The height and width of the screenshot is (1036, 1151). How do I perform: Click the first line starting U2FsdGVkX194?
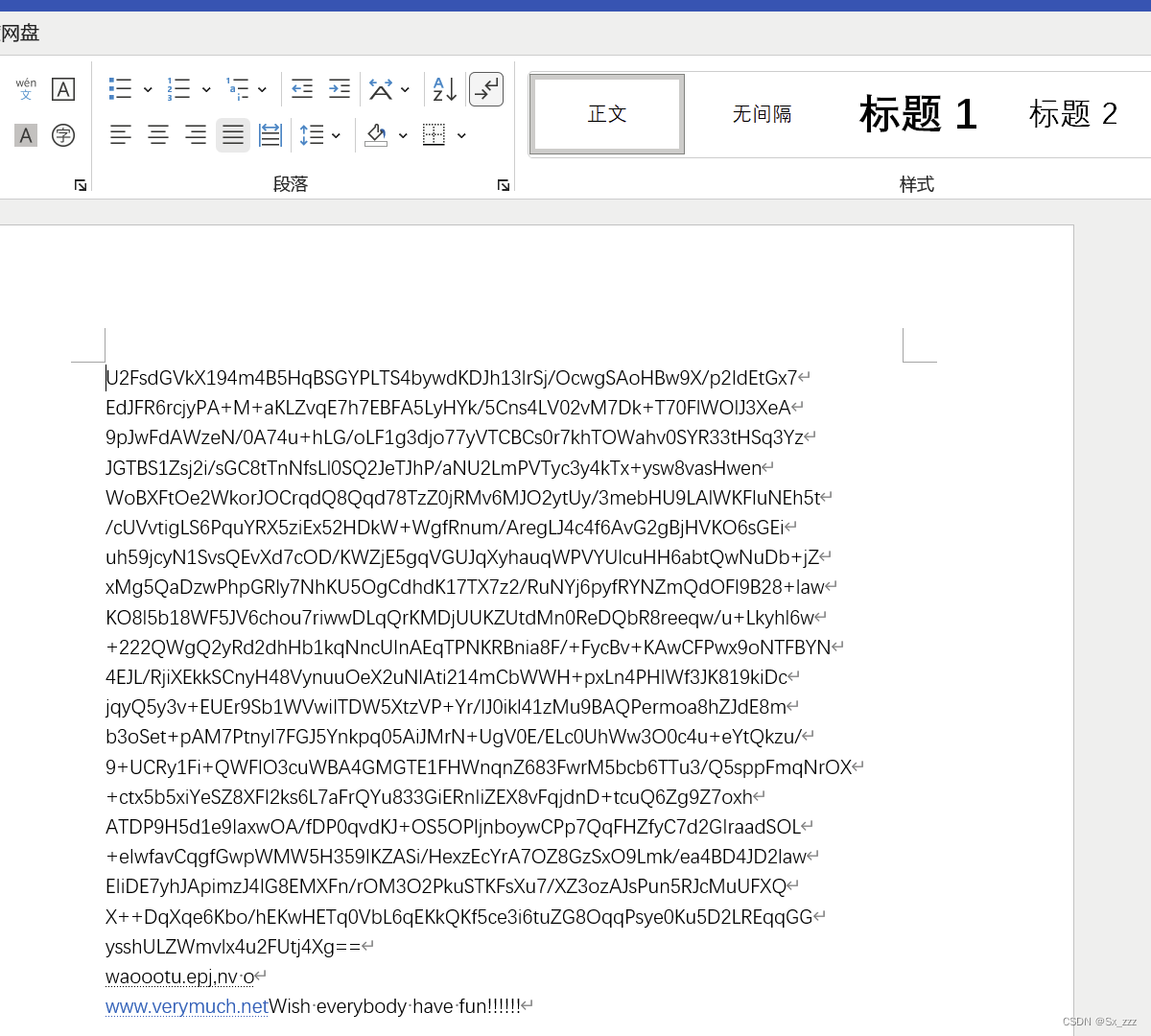(x=452, y=378)
